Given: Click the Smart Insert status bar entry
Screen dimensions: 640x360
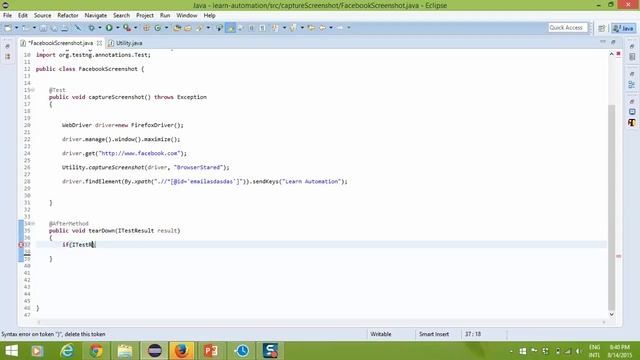Looking at the screenshot, I should pyautogui.click(x=433, y=334).
